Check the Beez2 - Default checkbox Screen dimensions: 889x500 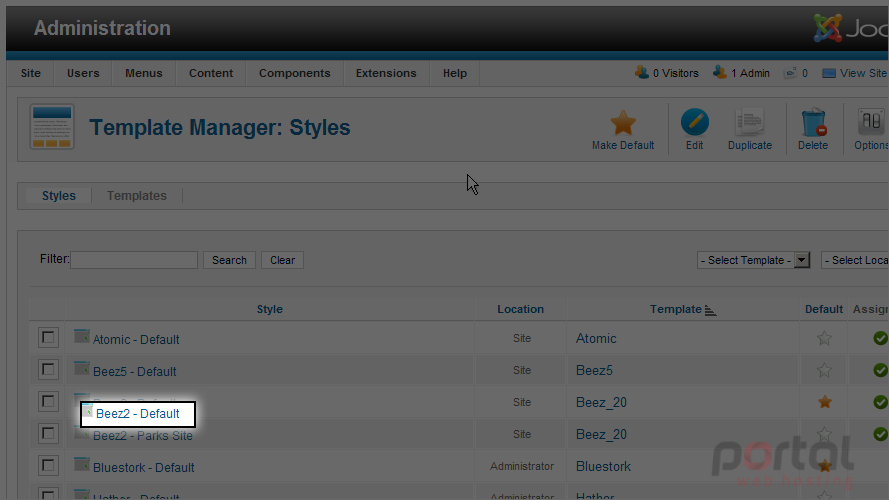click(48, 401)
